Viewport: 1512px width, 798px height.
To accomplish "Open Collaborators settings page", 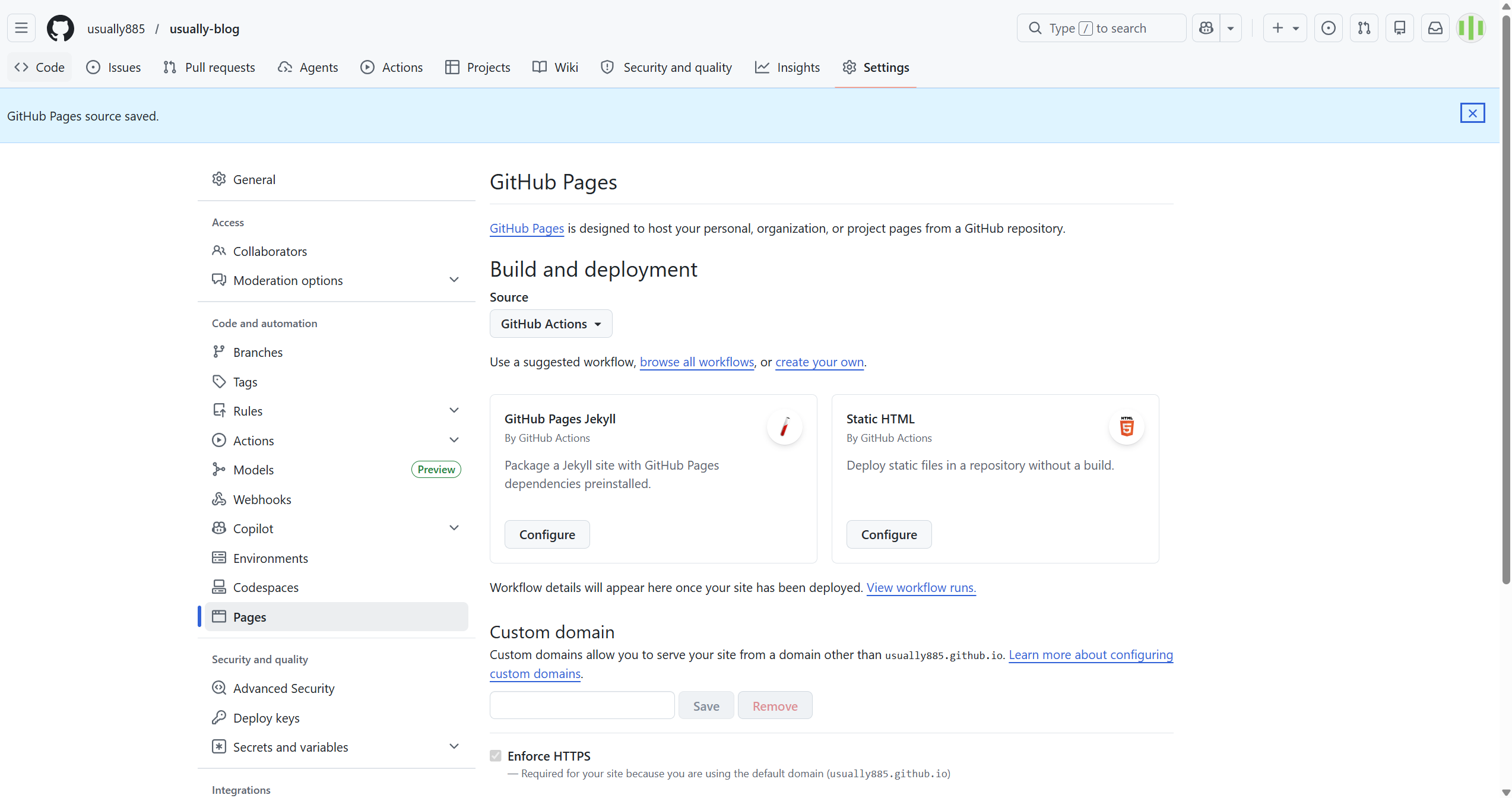I will [337, 251].
